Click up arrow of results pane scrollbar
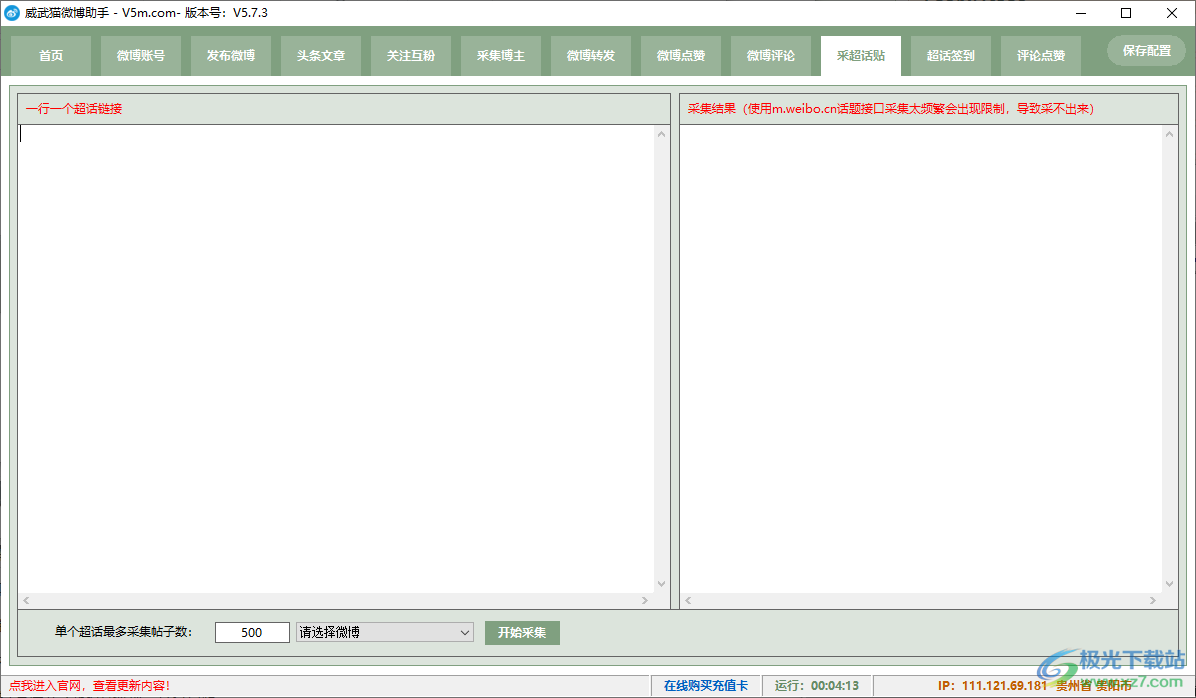Viewport: 1196px width, 698px height. click(x=1169, y=134)
